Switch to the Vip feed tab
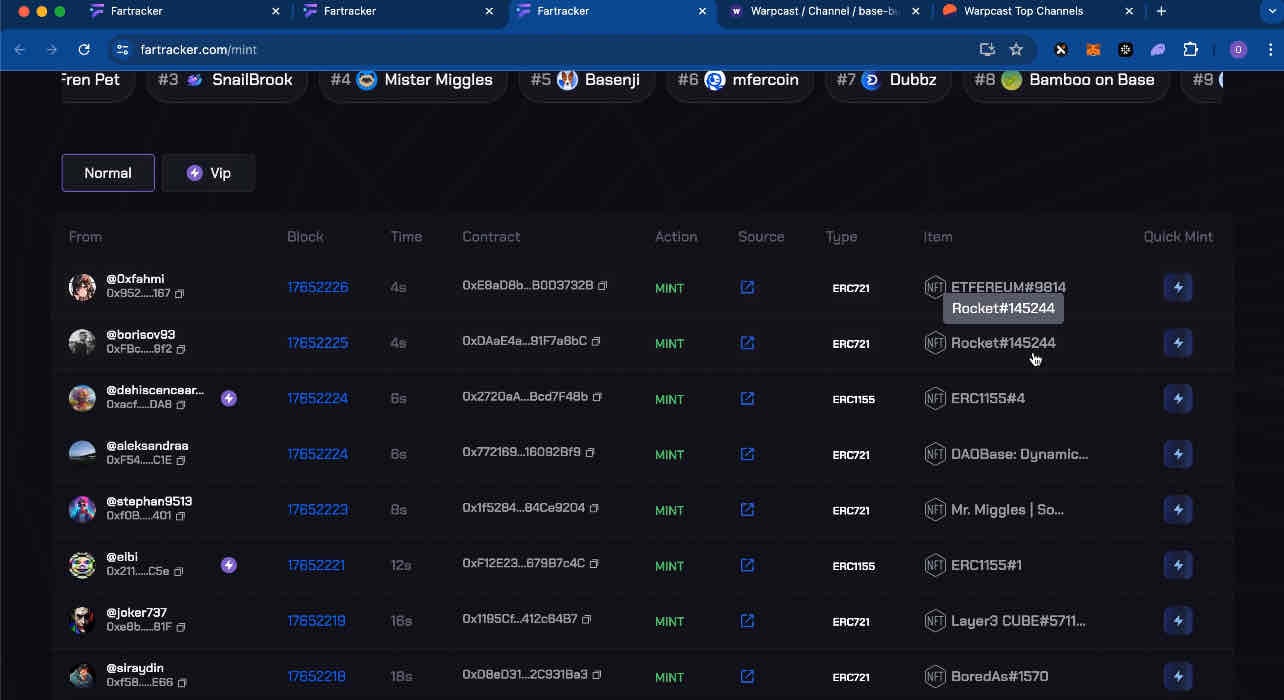The image size is (1284, 700). pos(208,173)
